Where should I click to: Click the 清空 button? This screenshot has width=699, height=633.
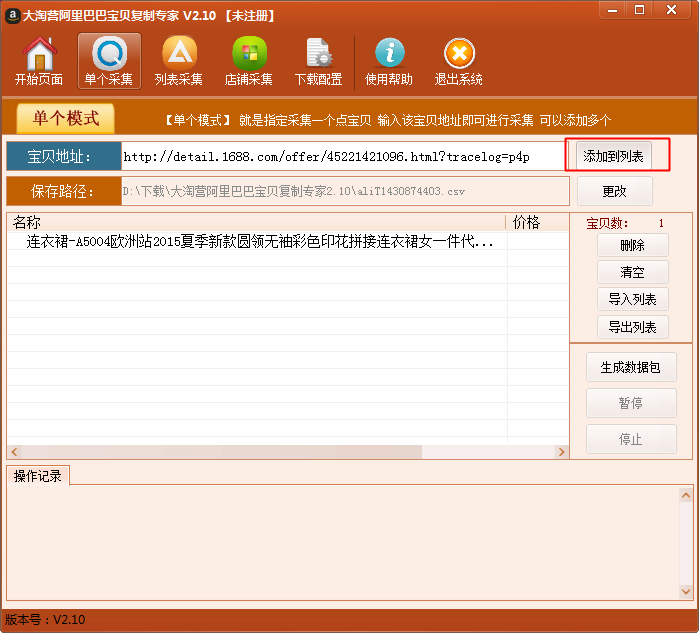click(x=633, y=272)
